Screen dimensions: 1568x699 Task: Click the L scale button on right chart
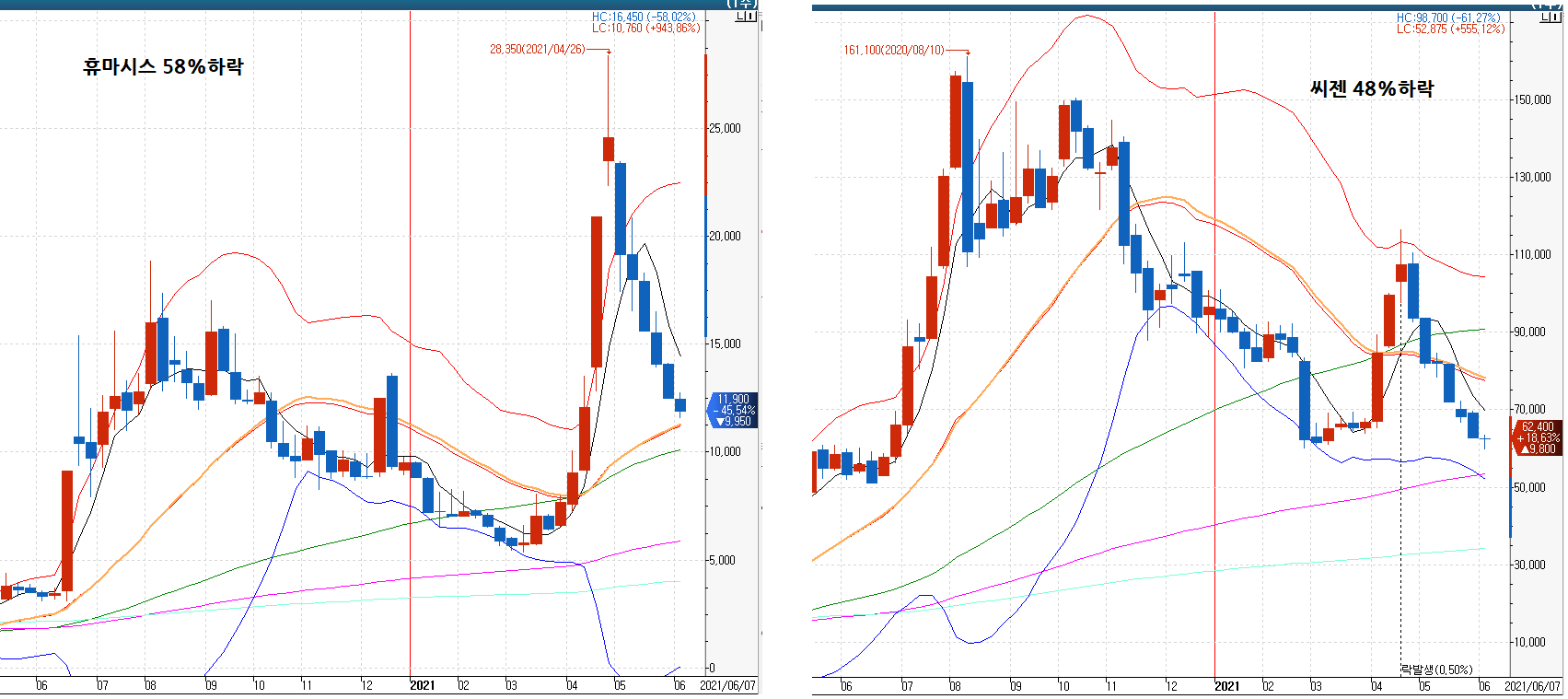pyautogui.click(x=1545, y=17)
